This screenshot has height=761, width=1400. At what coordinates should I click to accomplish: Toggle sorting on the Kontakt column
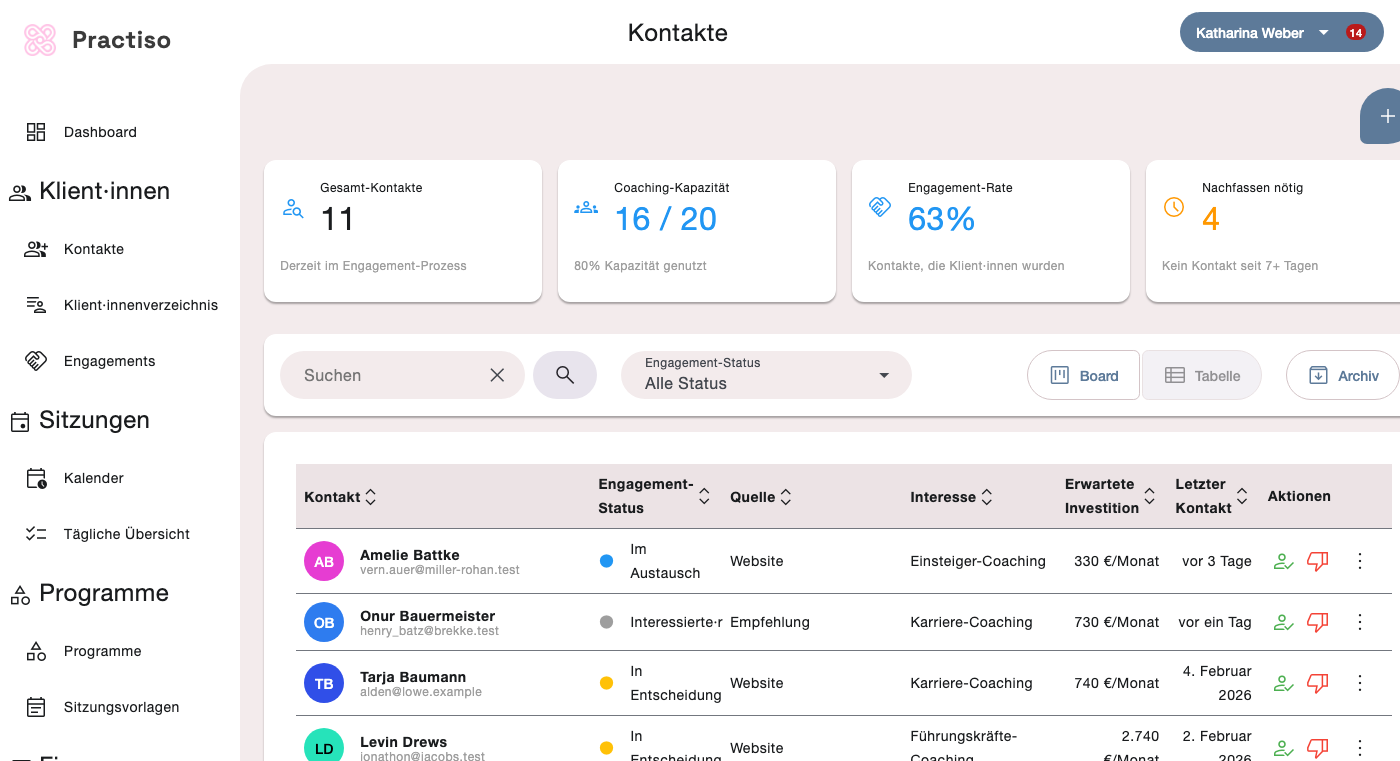[370, 496]
